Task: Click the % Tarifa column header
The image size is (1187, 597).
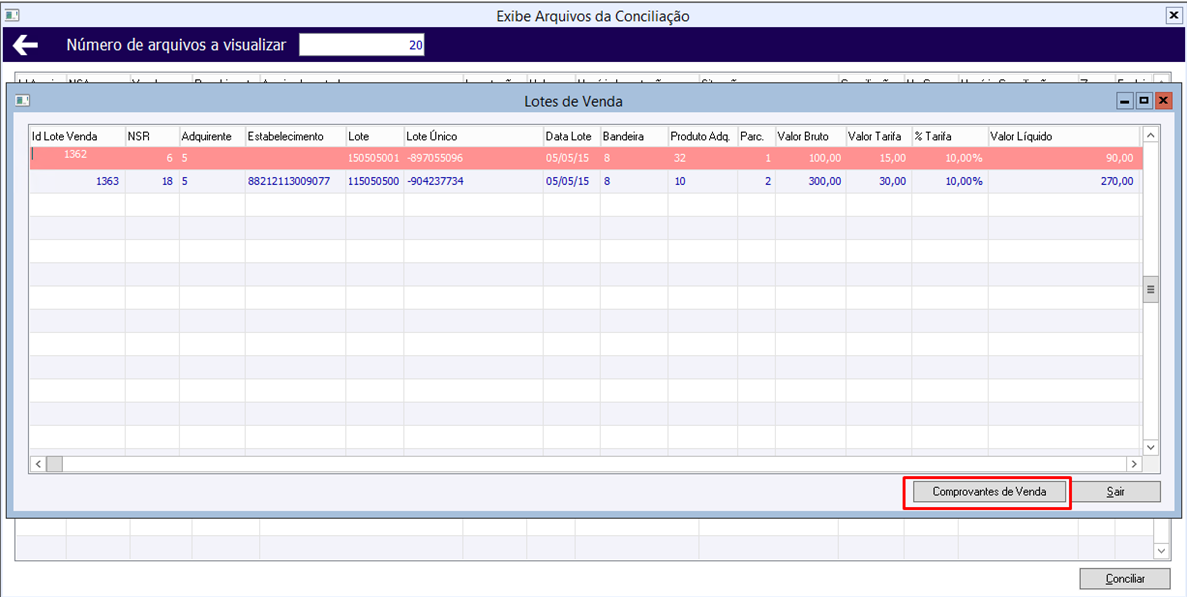Action: (x=950, y=136)
